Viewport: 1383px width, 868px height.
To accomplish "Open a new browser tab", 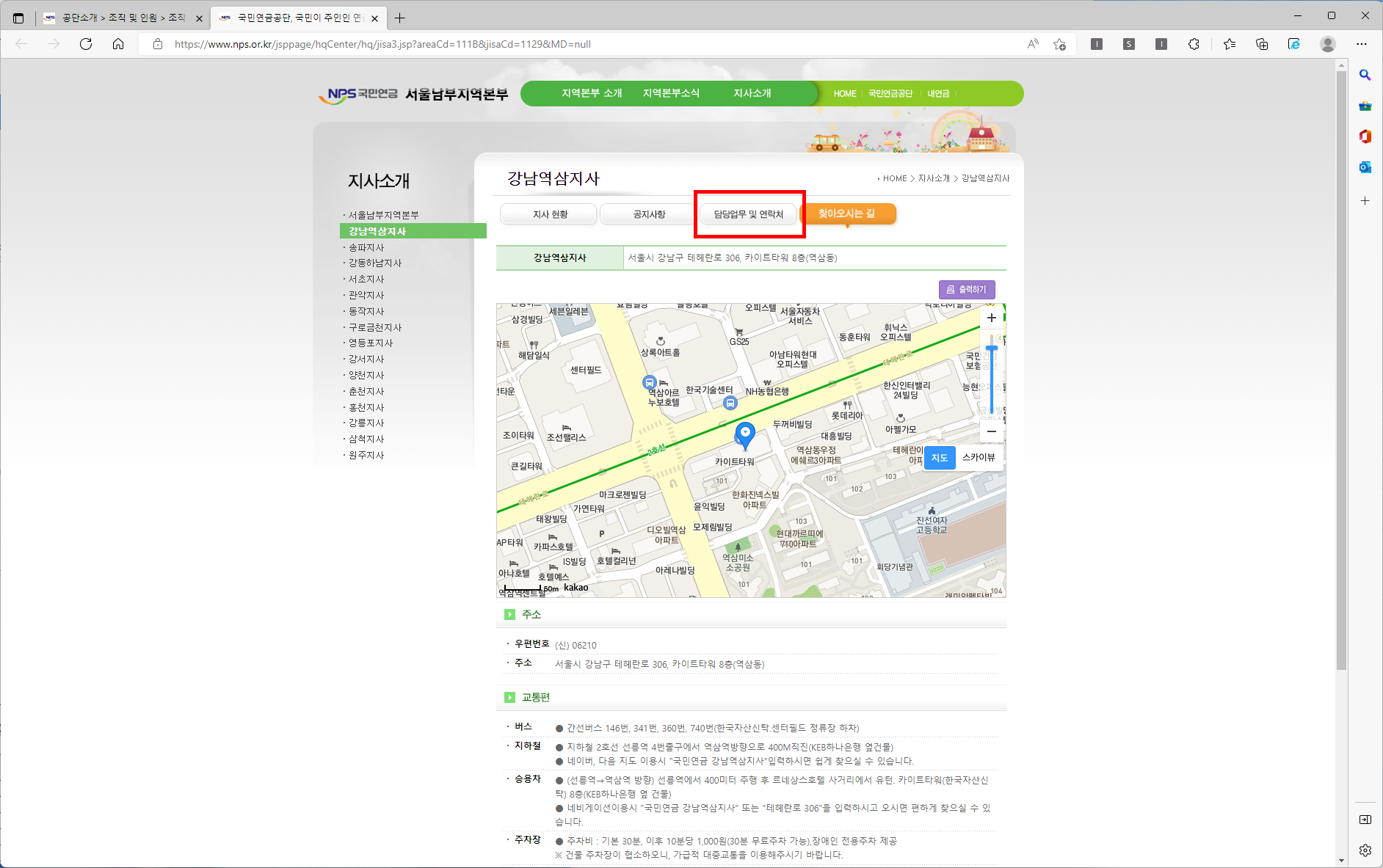I will pyautogui.click(x=399, y=18).
